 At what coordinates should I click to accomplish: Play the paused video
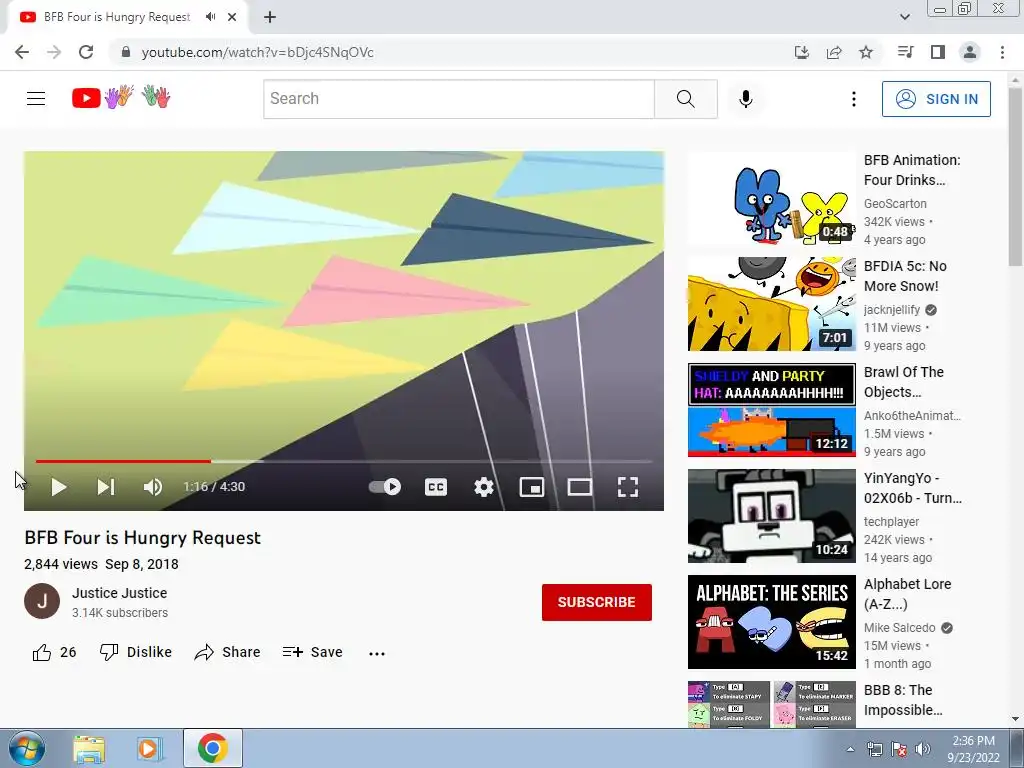59,487
